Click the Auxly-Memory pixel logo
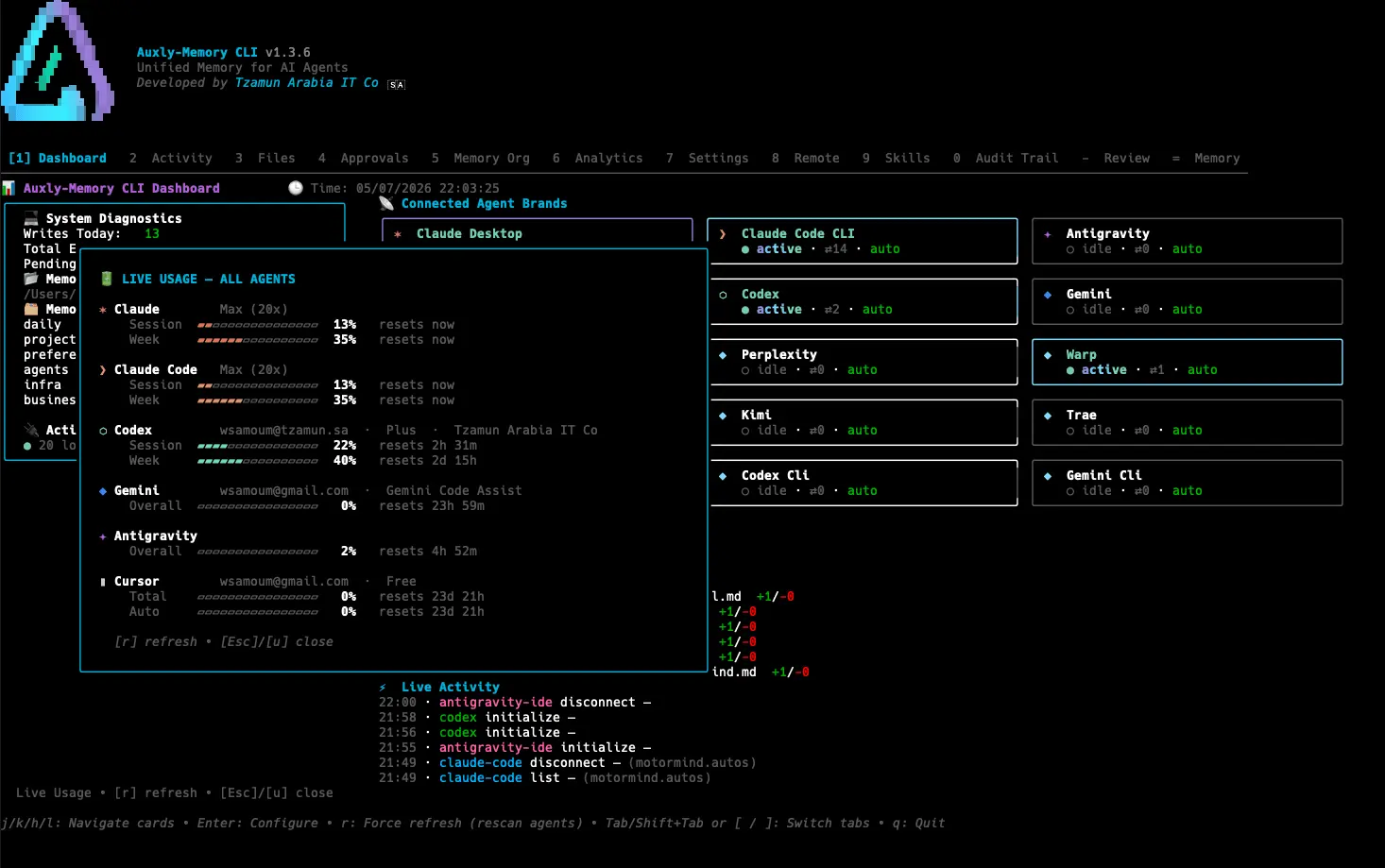Viewport: 1385px width, 868px height. 58,60
